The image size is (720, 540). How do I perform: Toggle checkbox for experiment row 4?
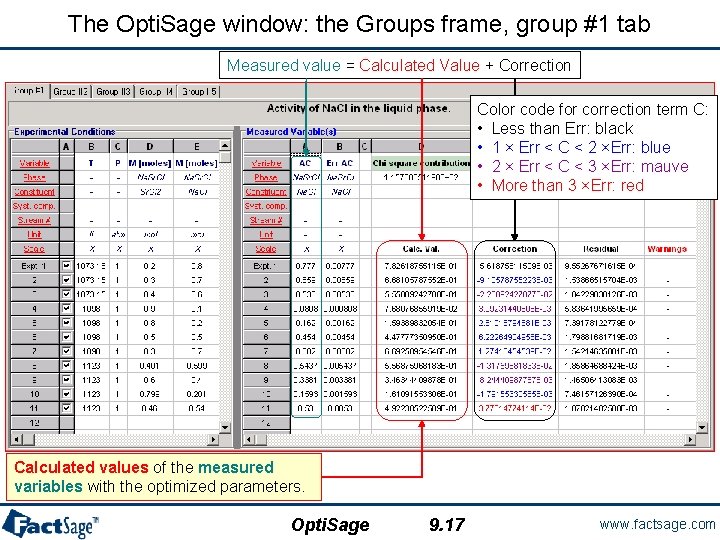click(x=66, y=309)
